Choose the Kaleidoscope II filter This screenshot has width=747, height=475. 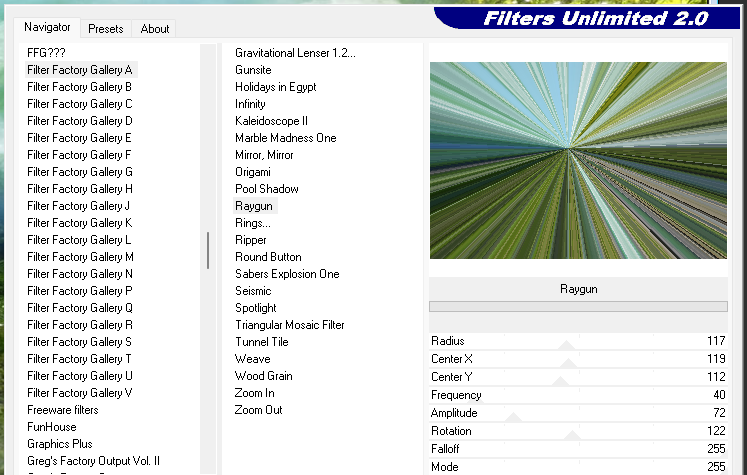[x=271, y=121]
